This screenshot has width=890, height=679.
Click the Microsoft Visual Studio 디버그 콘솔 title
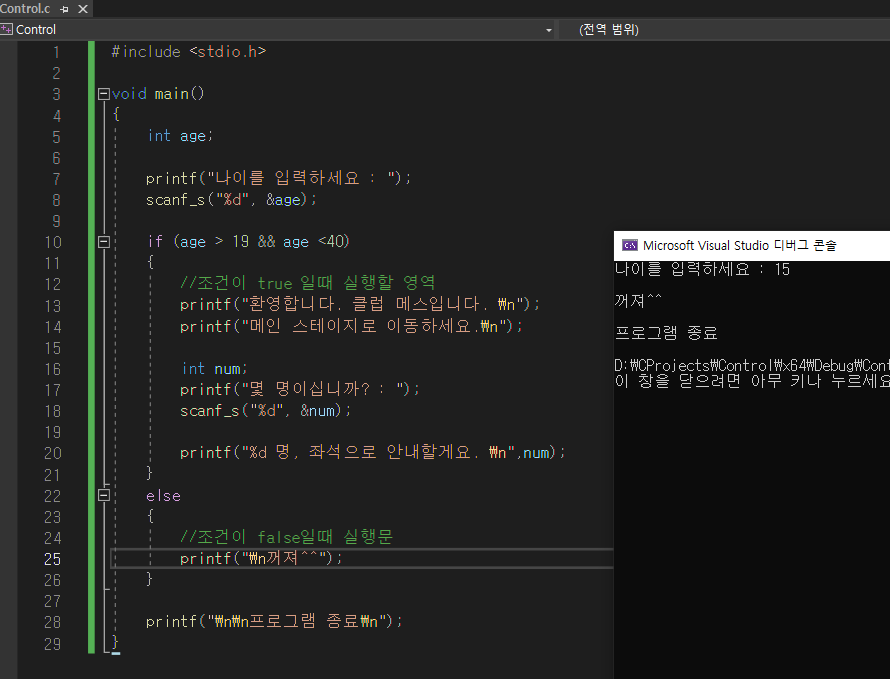click(740, 245)
